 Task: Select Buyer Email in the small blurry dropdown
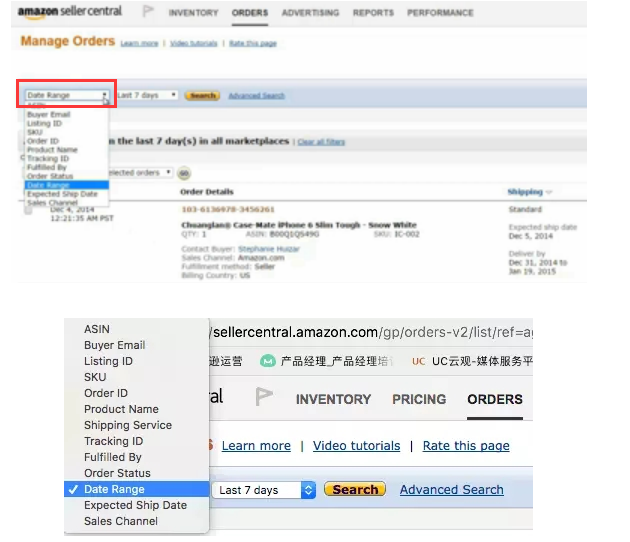pos(67,115)
